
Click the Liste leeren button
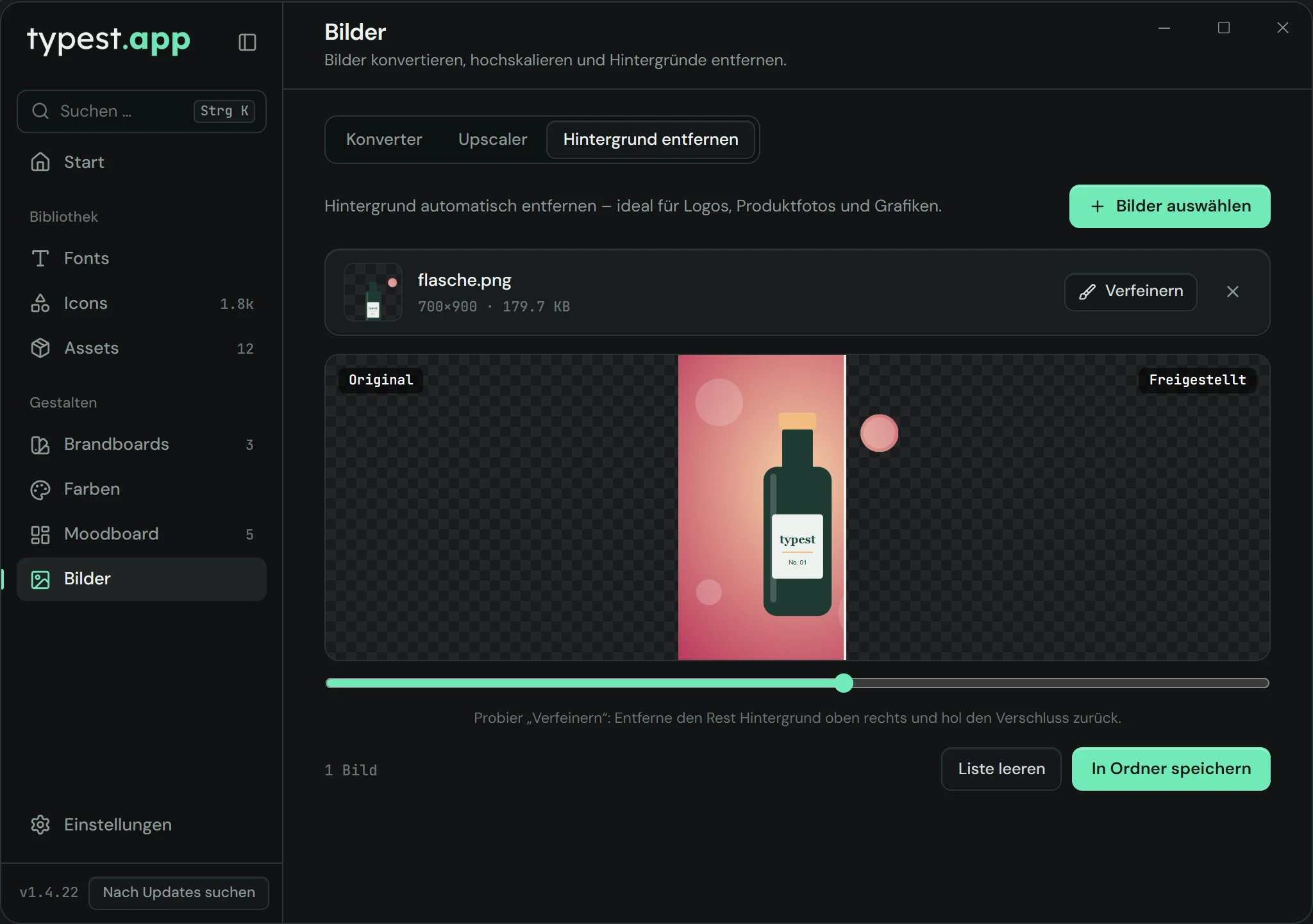[1001, 769]
